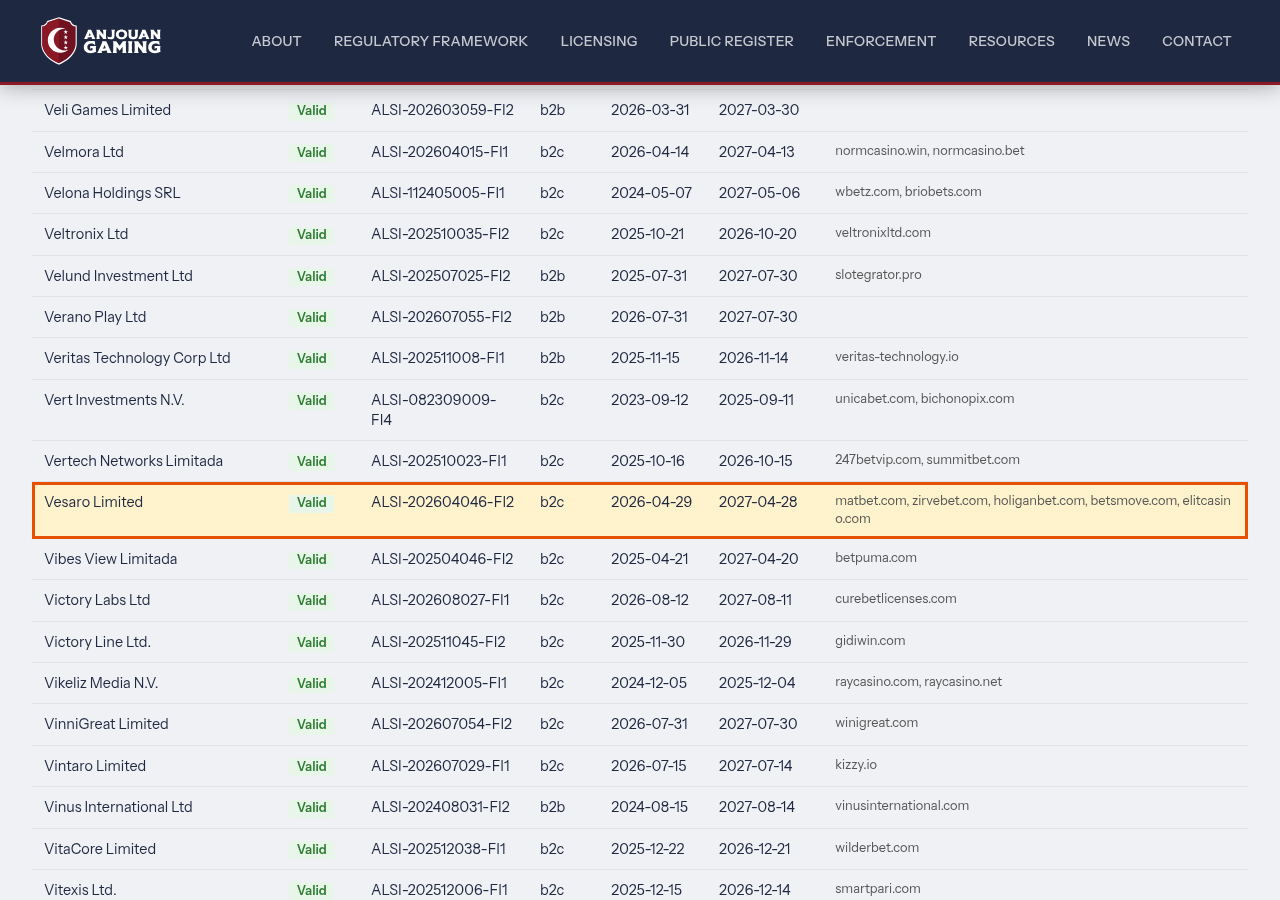Click Vesaro Limited expiry date 2027-04-28
This screenshot has width=1280, height=900.
tap(758, 502)
